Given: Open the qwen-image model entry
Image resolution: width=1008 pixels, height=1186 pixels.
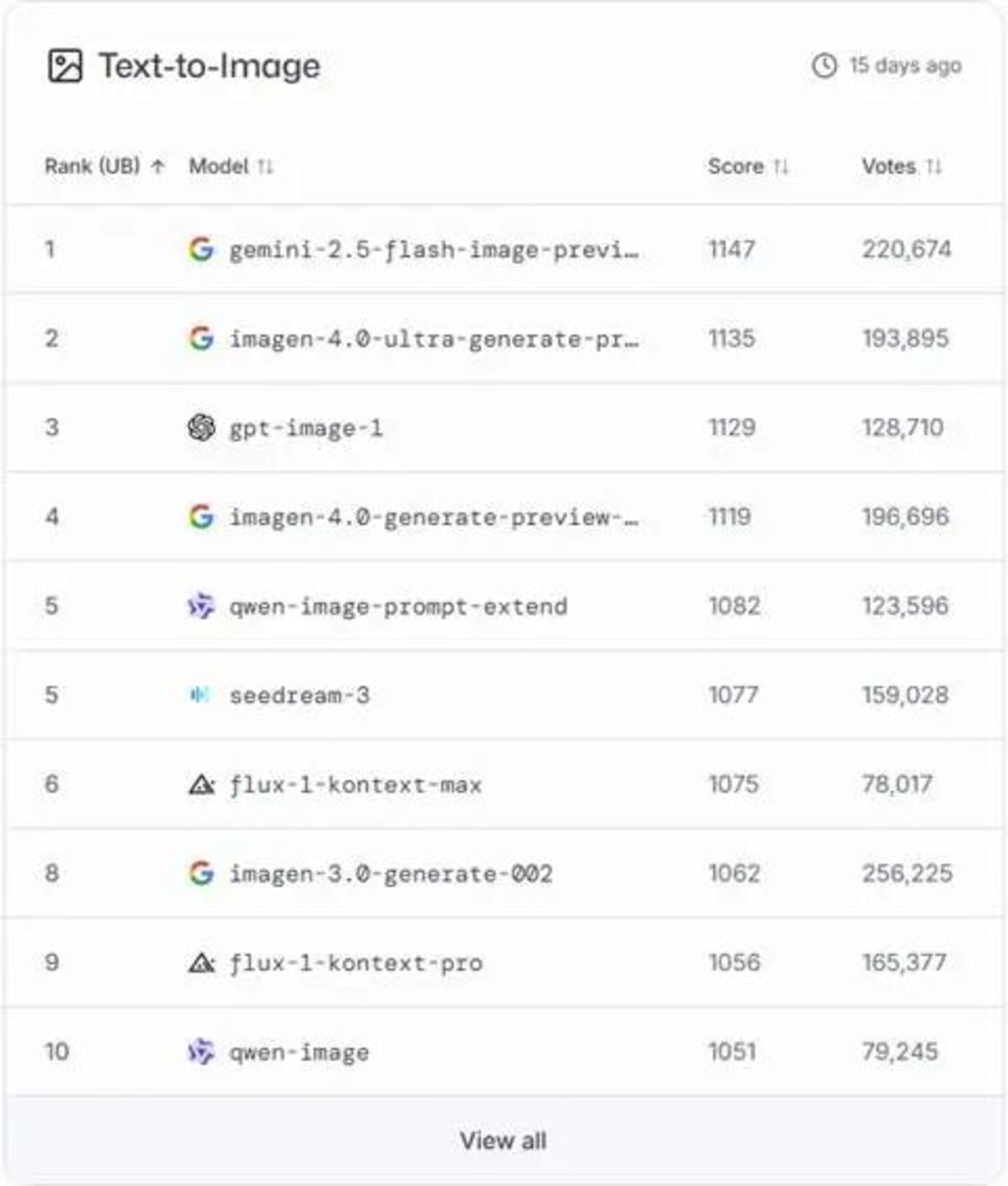Looking at the screenshot, I should 299,1052.
